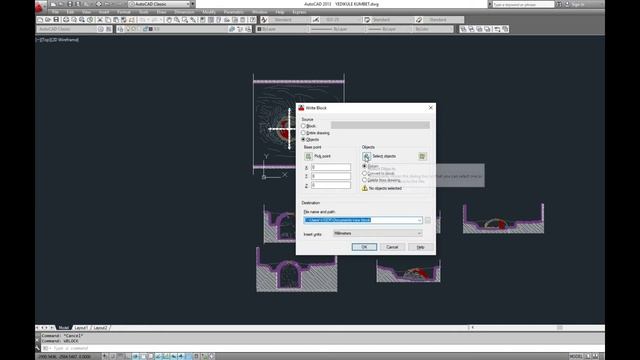Viewport: 640px width, 360px height.
Task: Select the Zoom Realtime tool
Action: point(176,20)
